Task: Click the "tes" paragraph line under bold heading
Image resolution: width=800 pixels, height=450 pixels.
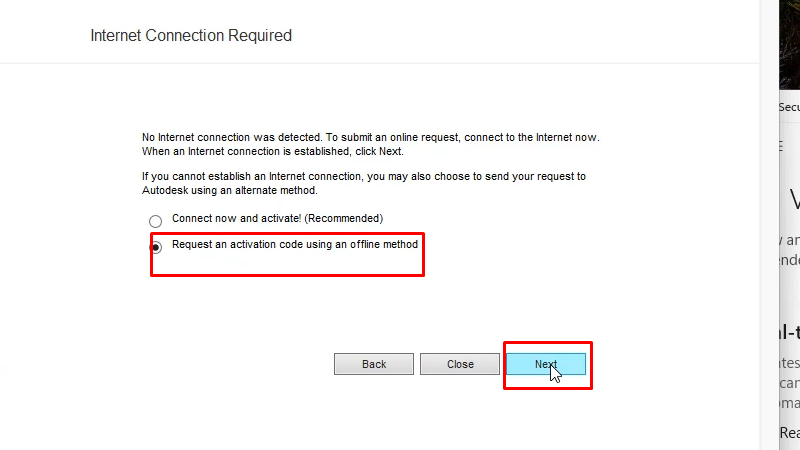Action: (789, 364)
